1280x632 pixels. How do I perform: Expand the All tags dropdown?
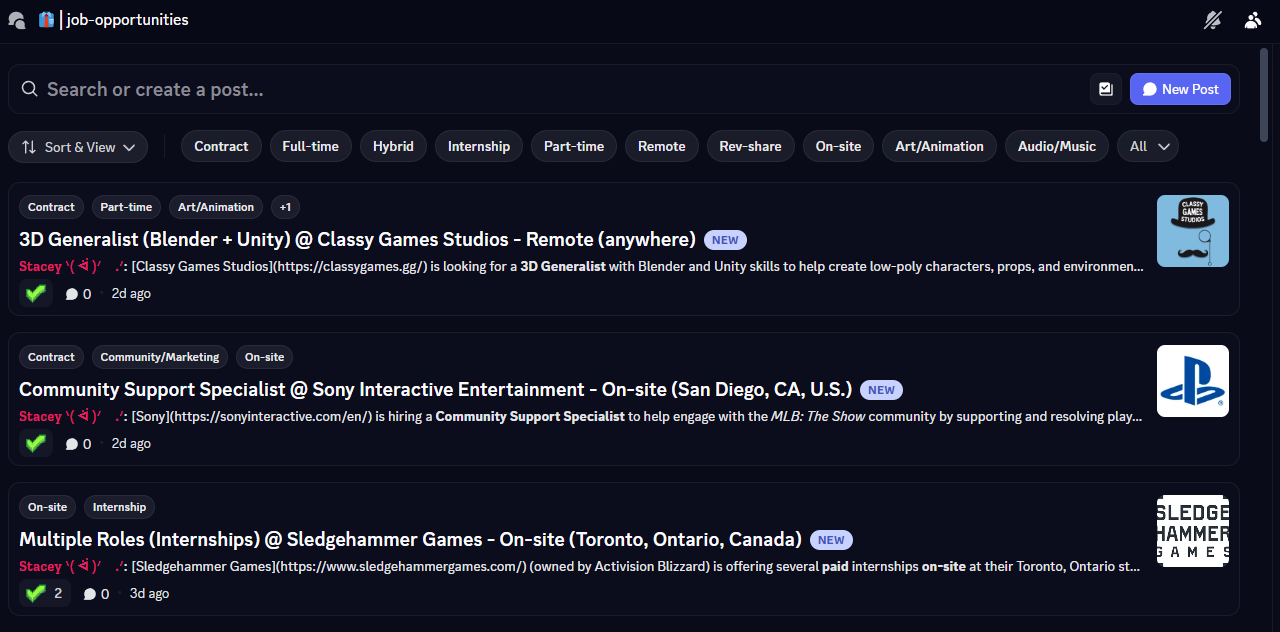[1147, 146]
